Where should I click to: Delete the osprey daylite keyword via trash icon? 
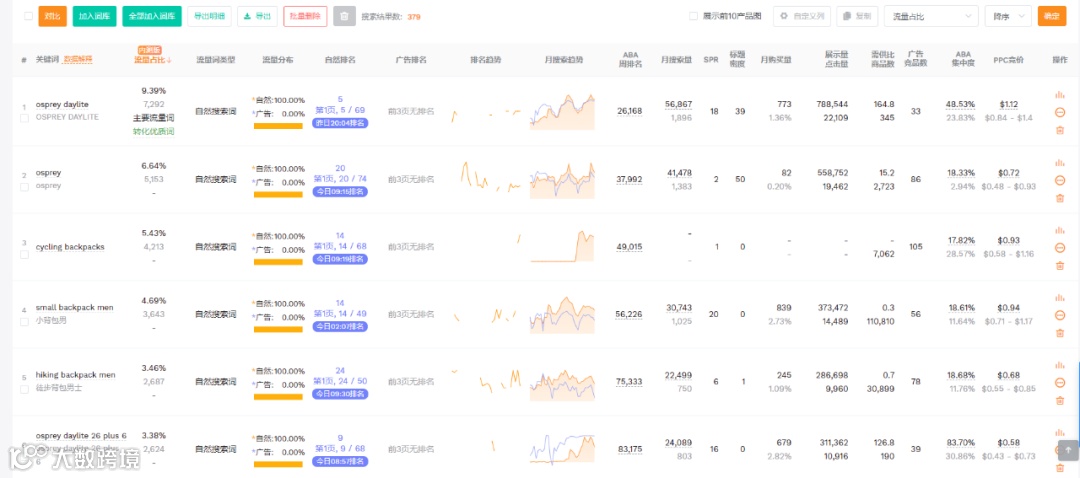coord(1059,130)
